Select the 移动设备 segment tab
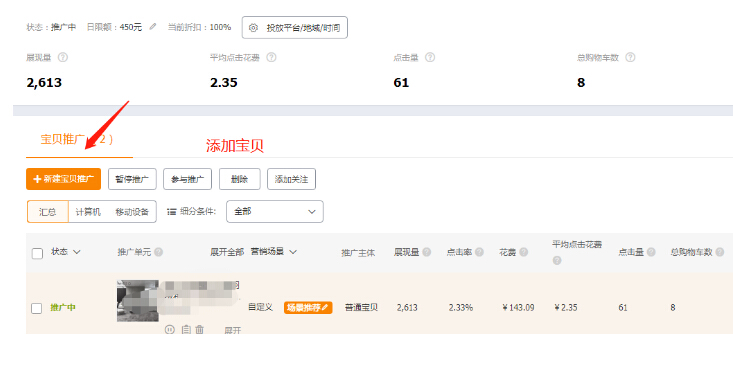This screenshot has height=367, width=733. (x=132, y=212)
